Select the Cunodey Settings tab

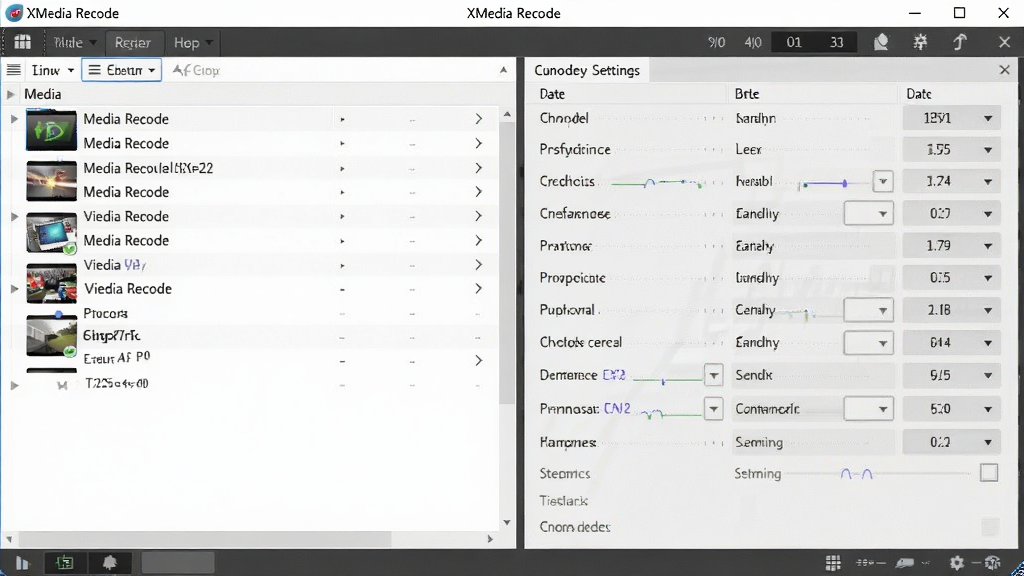click(586, 70)
